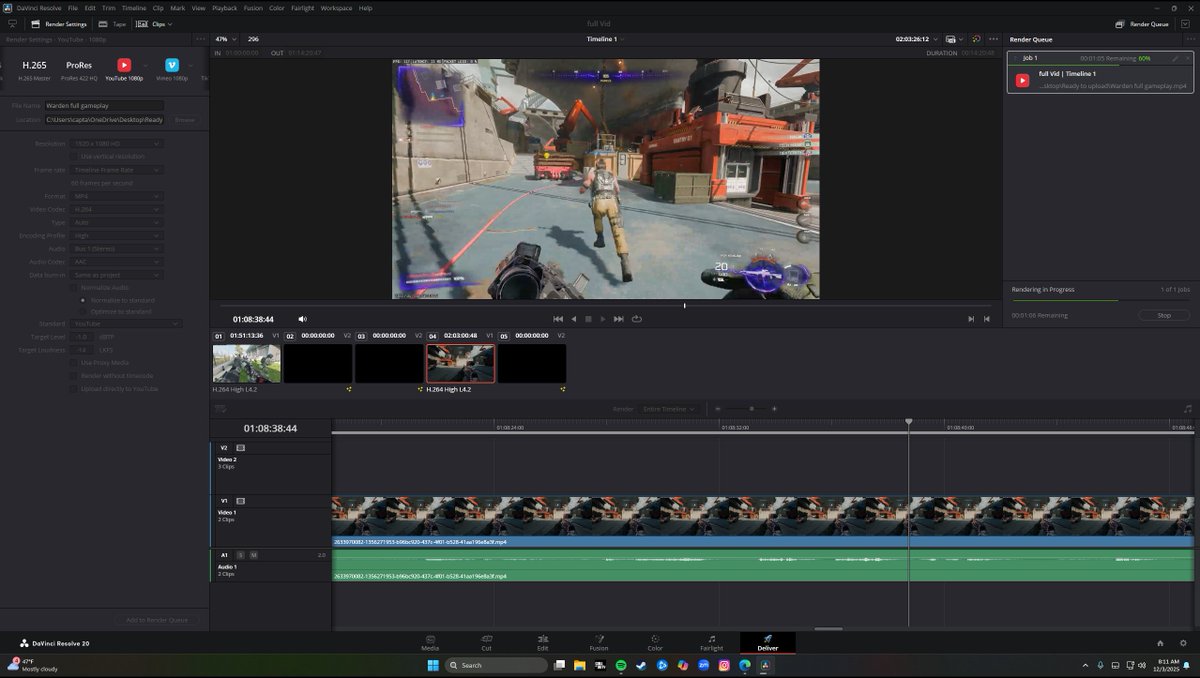Solo the Audio 1 track
Image resolution: width=1200 pixels, height=678 pixels.
coord(240,554)
